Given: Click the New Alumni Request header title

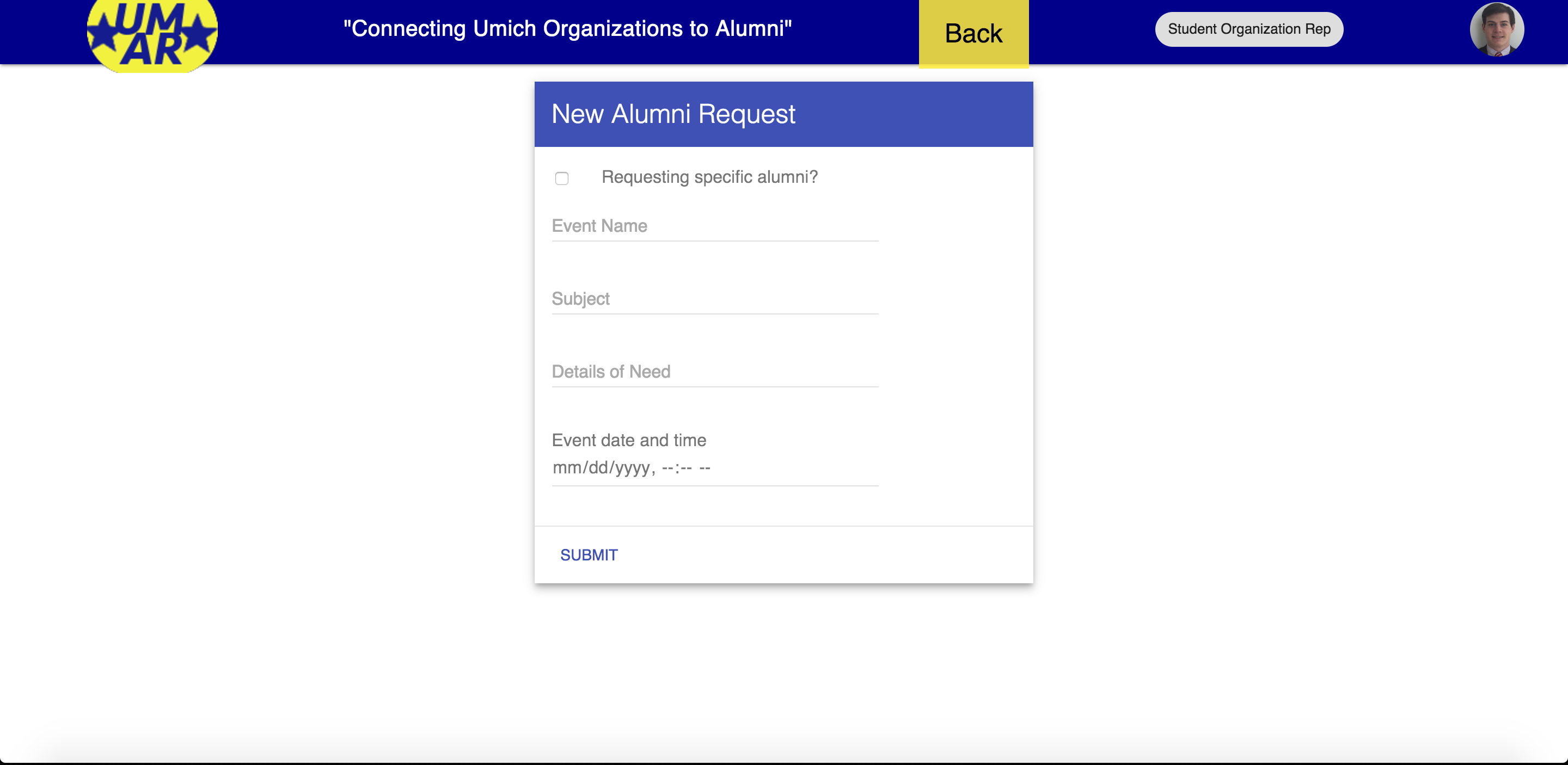Looking at the screenshot, I should 672,114.
